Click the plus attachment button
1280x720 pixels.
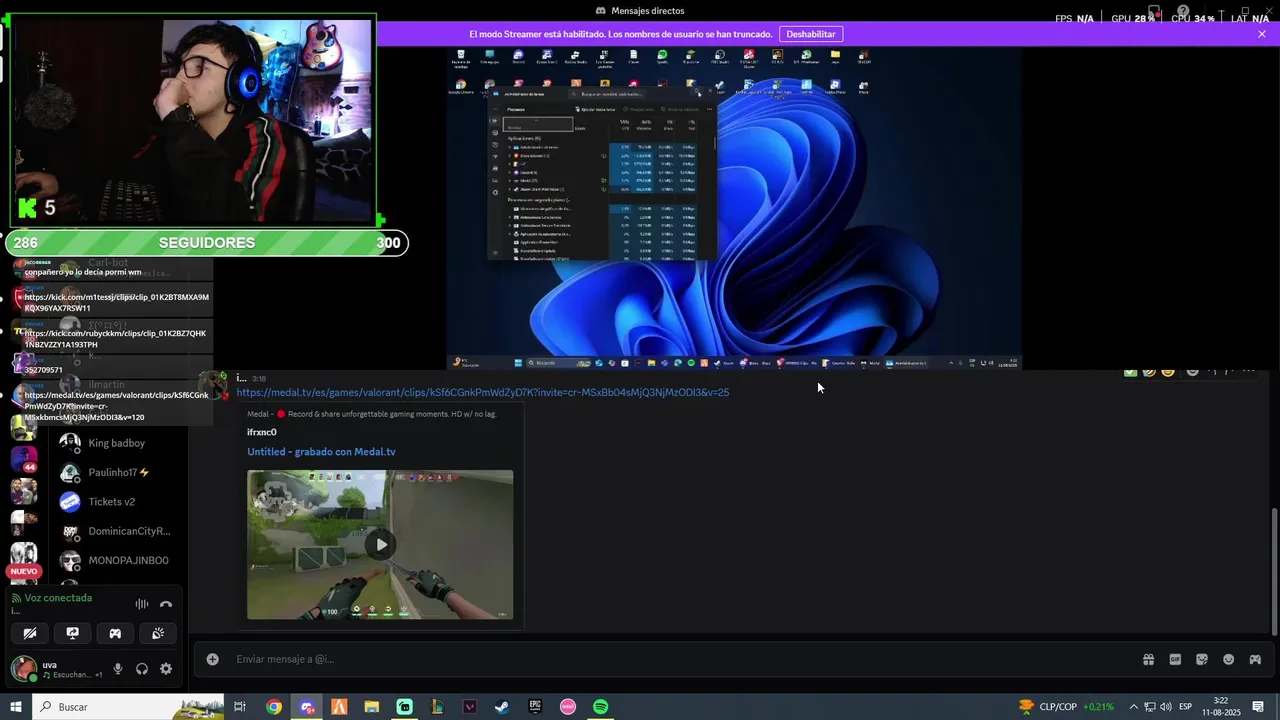(212, 659)
